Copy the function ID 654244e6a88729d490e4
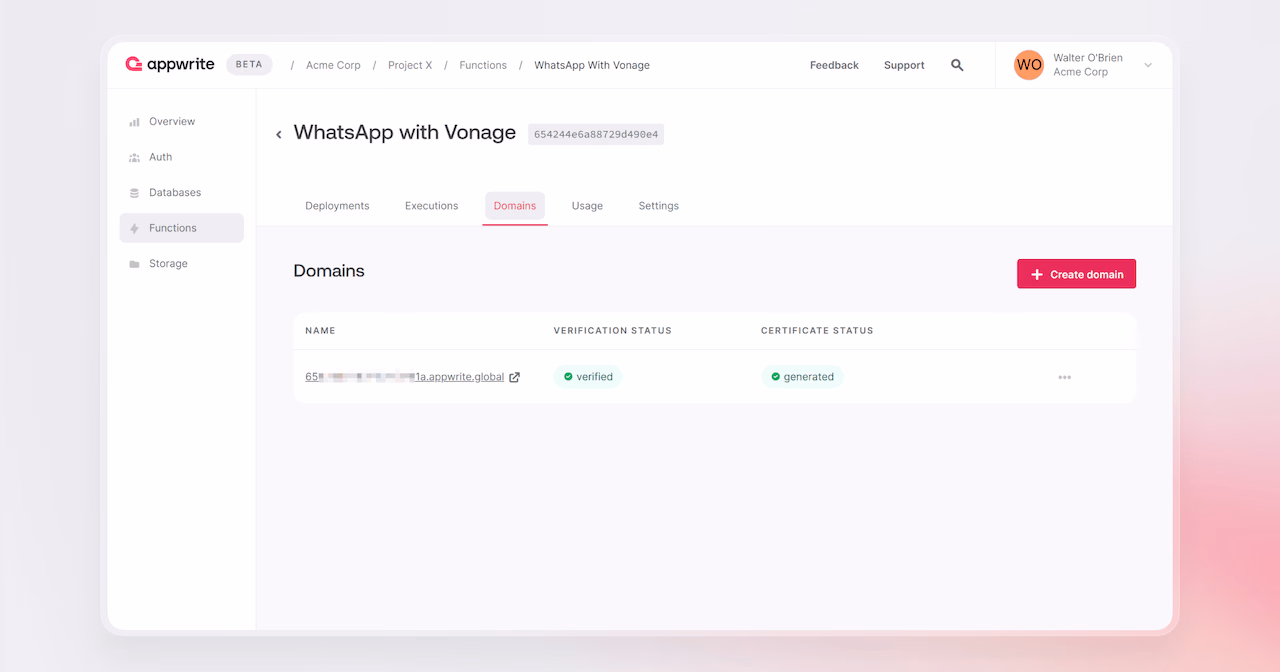 (x=596, y=134)
